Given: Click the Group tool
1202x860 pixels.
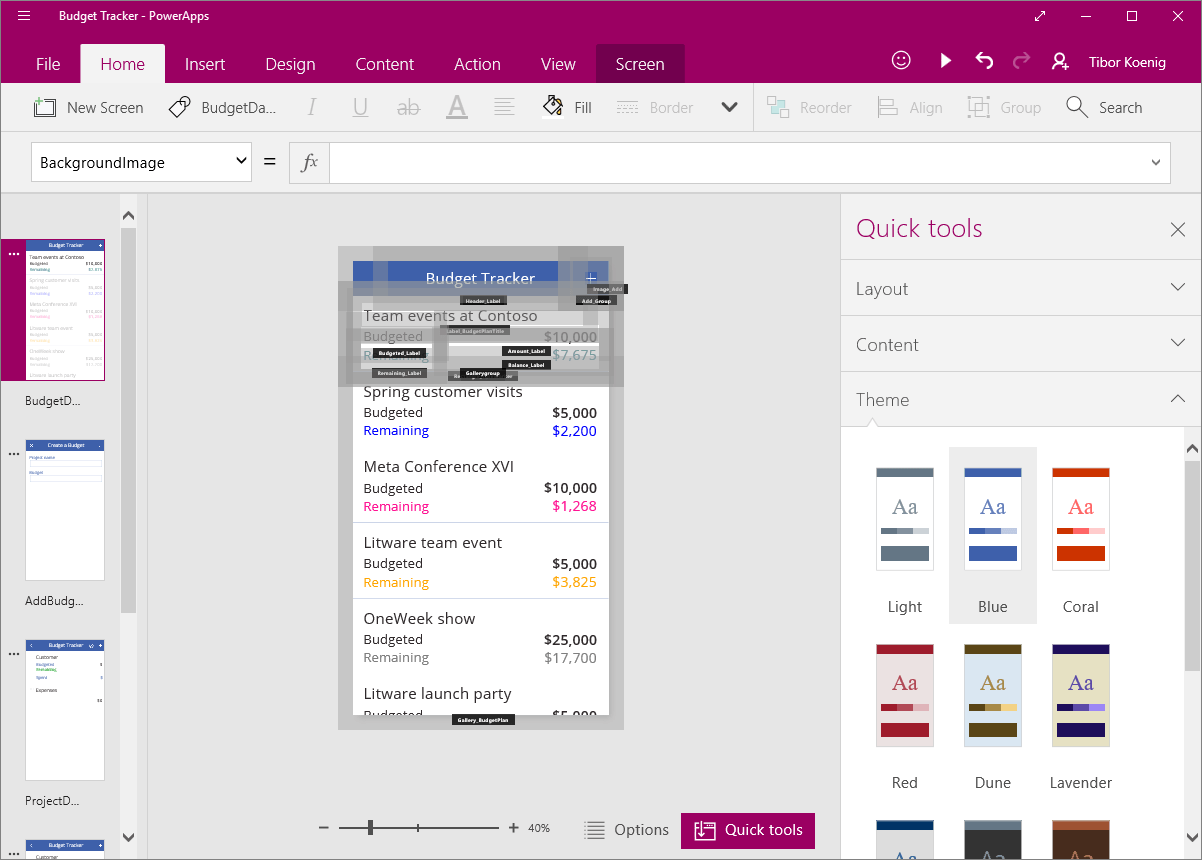Looking at the screenshot, I should (x=1004, y=107).
